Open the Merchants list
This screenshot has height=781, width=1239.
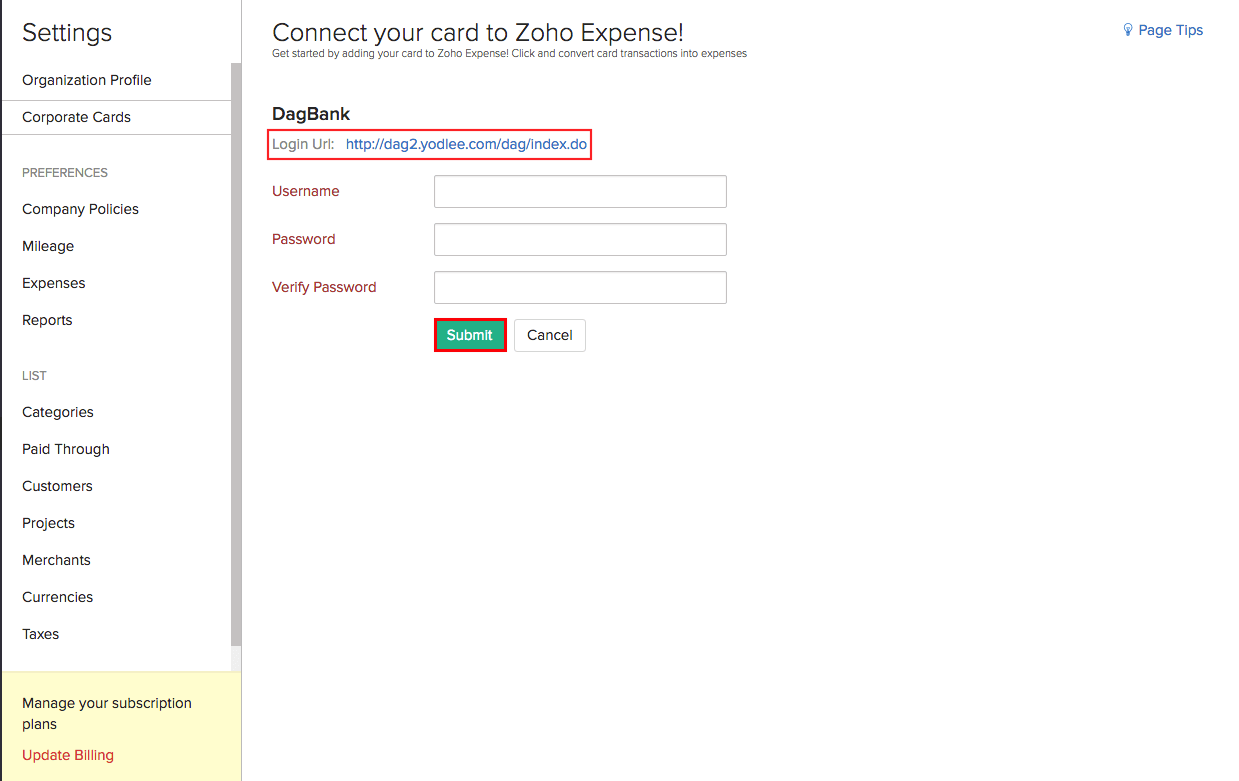tap(56, 560)
